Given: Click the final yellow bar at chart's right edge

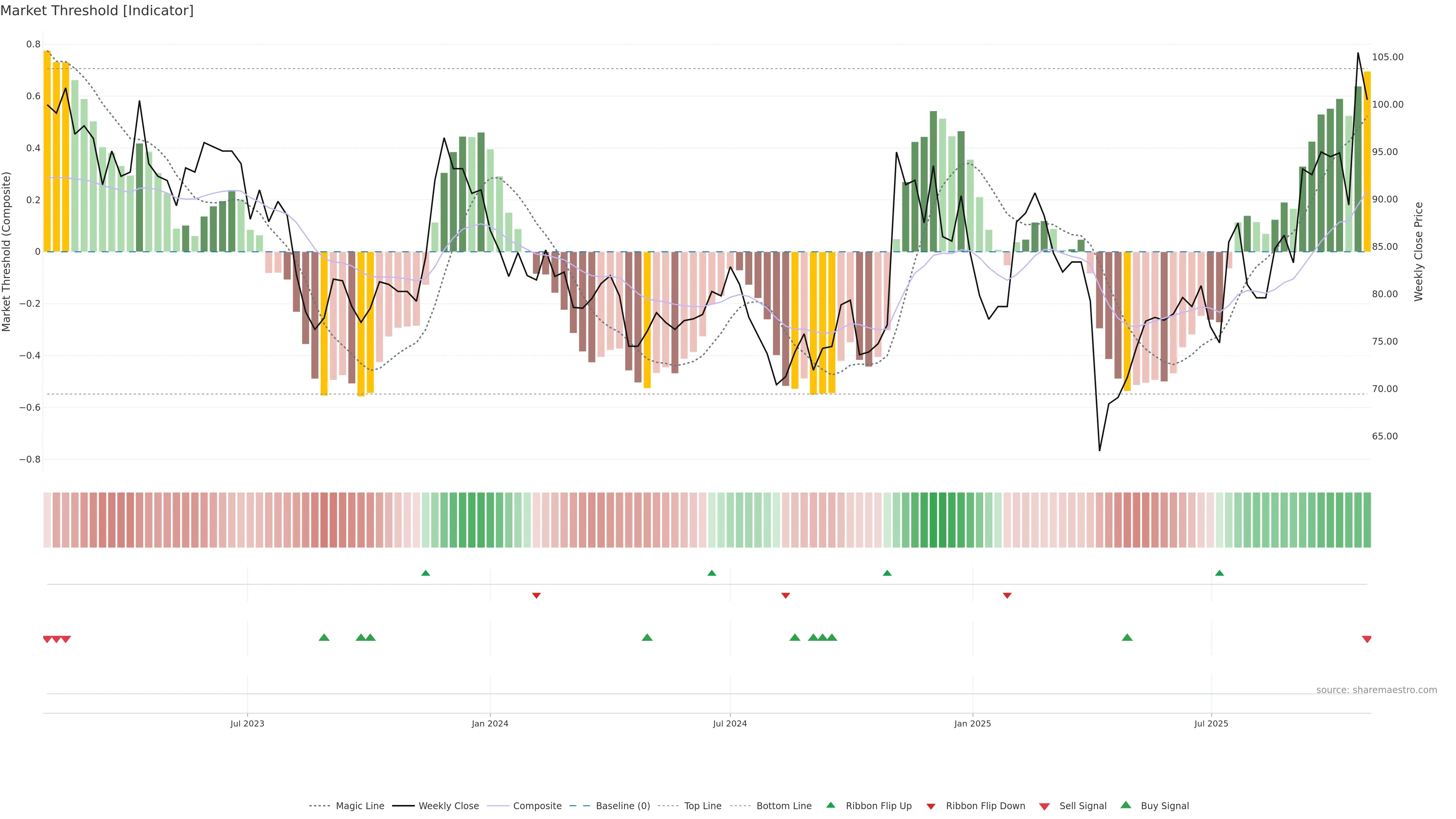Looking at the screenshot, I should tap(1367, 161).
